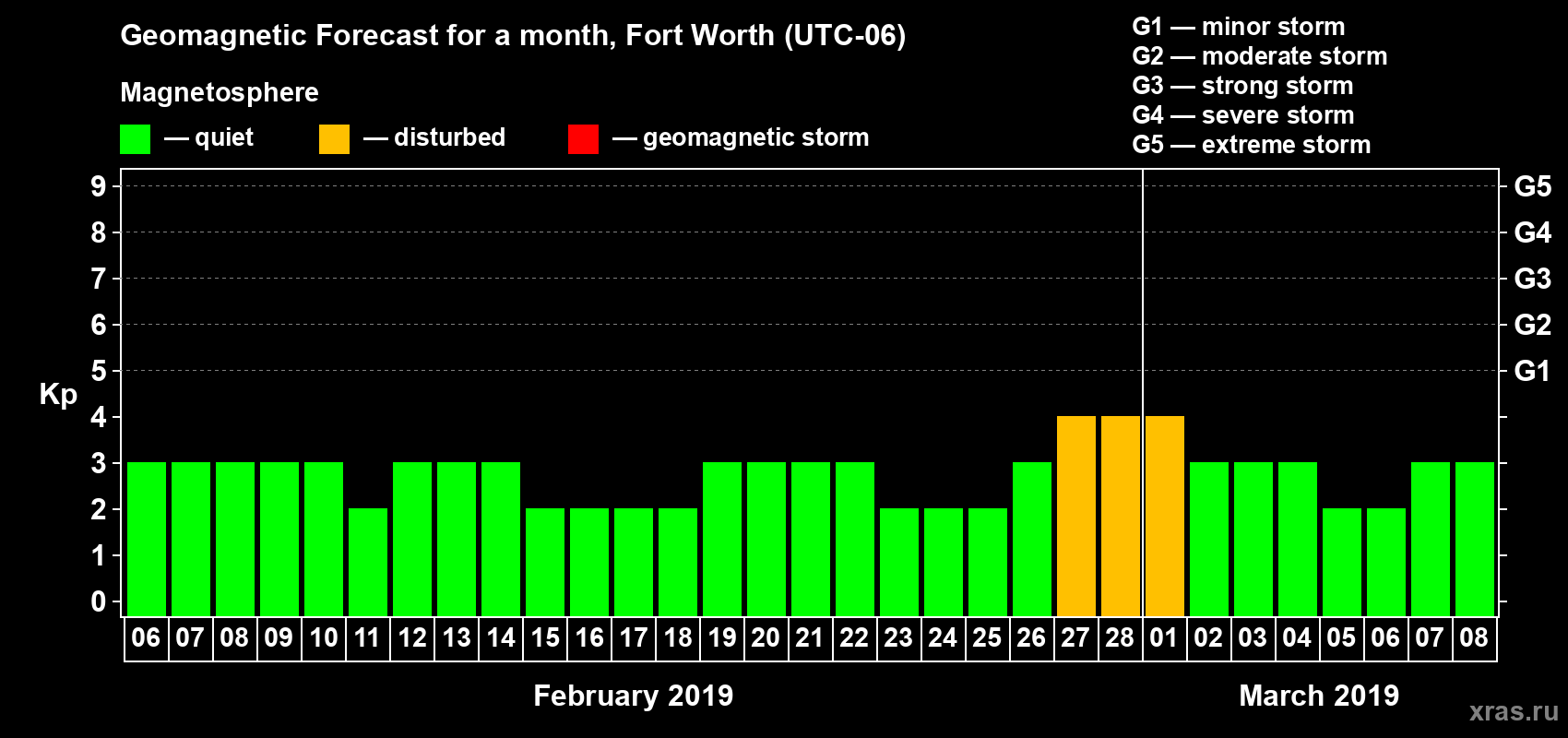The width and height of the screenshot is (1568, 738).
Task: Click the G5 label on right axis
Action: [x=1532, y=186]
